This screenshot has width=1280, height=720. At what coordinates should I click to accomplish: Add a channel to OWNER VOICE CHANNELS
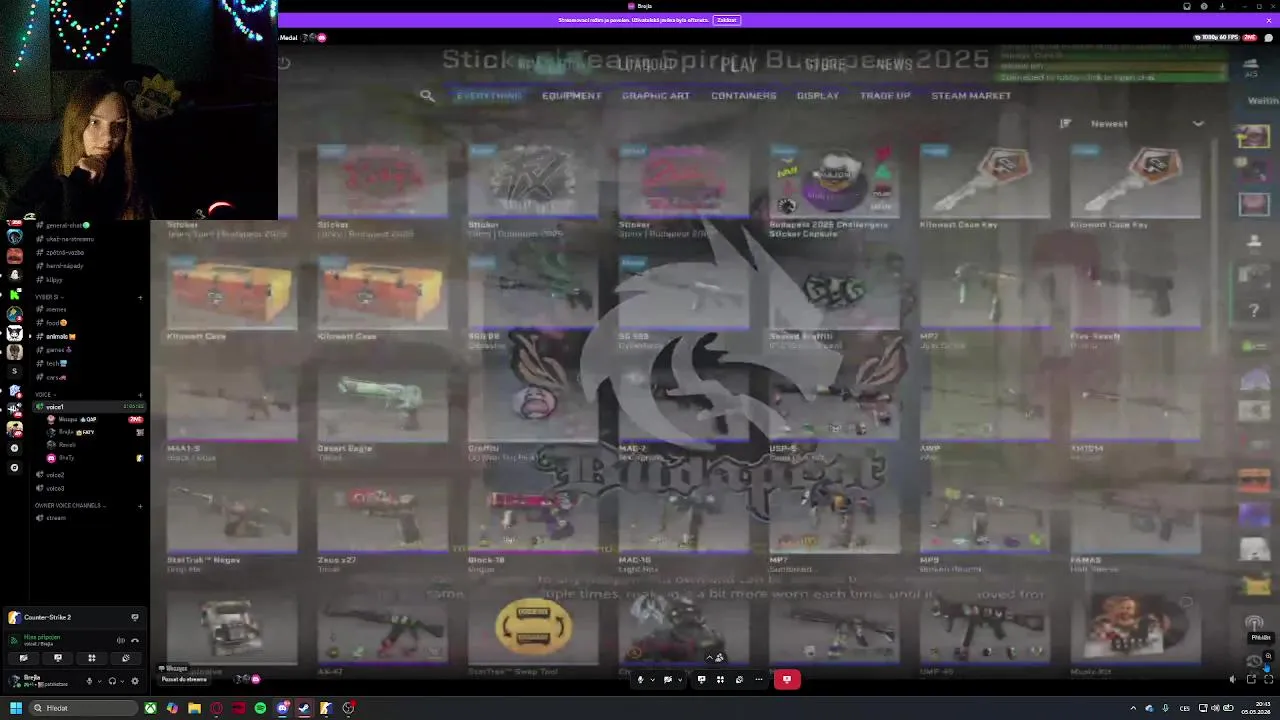pyautogui.click(x=140, y=506)
